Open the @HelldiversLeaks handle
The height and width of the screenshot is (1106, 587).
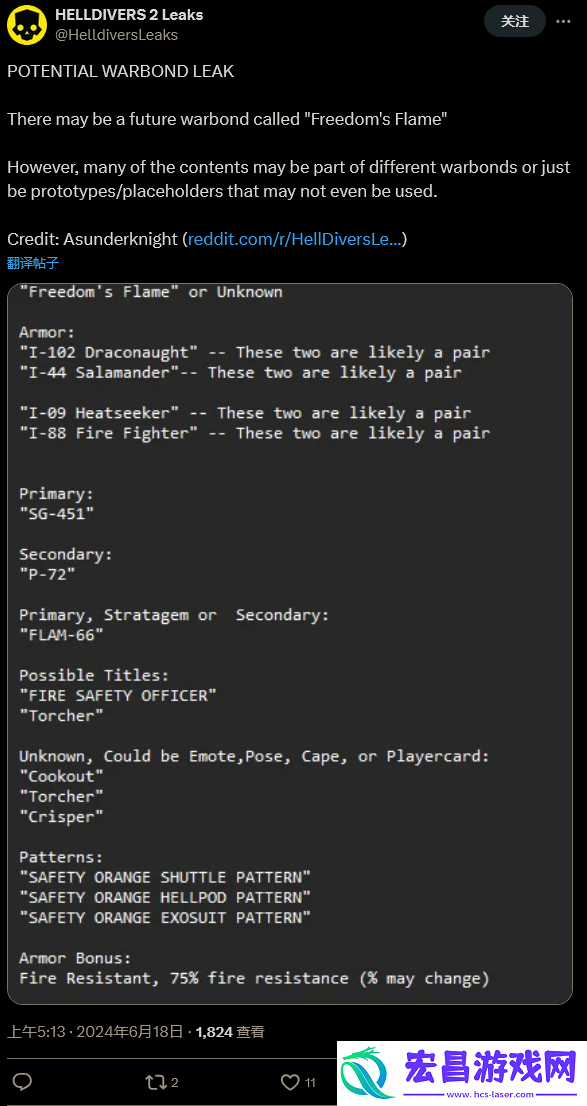pyautogui.click(x=116, y=34)
